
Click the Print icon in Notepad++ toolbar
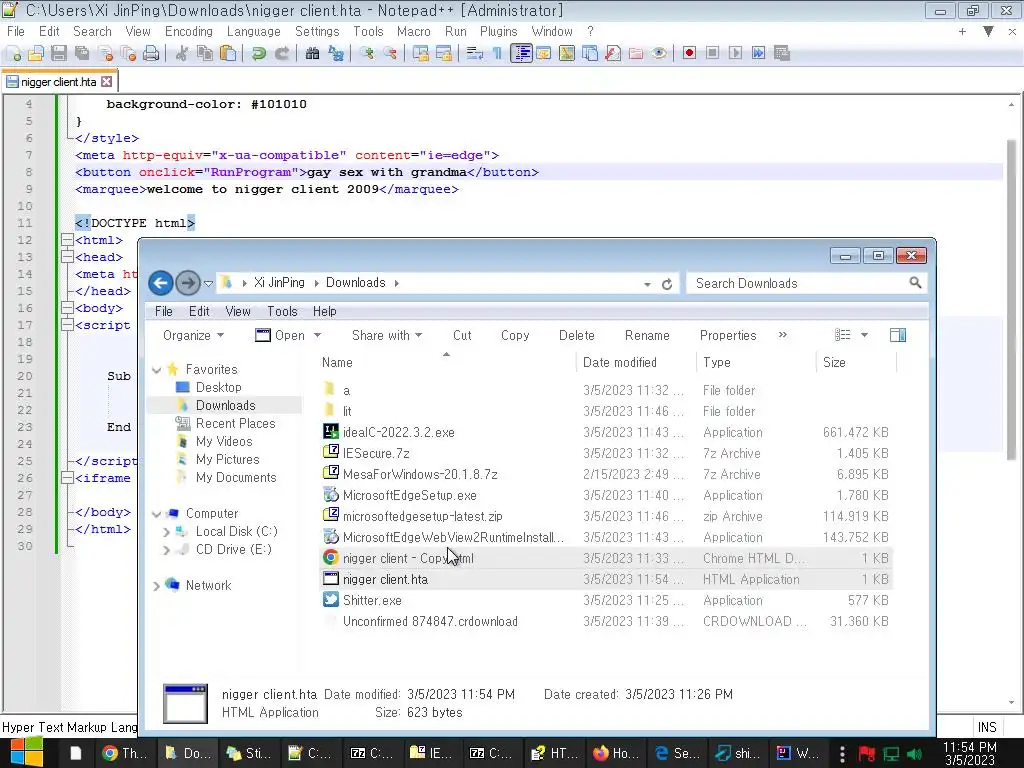151,54
